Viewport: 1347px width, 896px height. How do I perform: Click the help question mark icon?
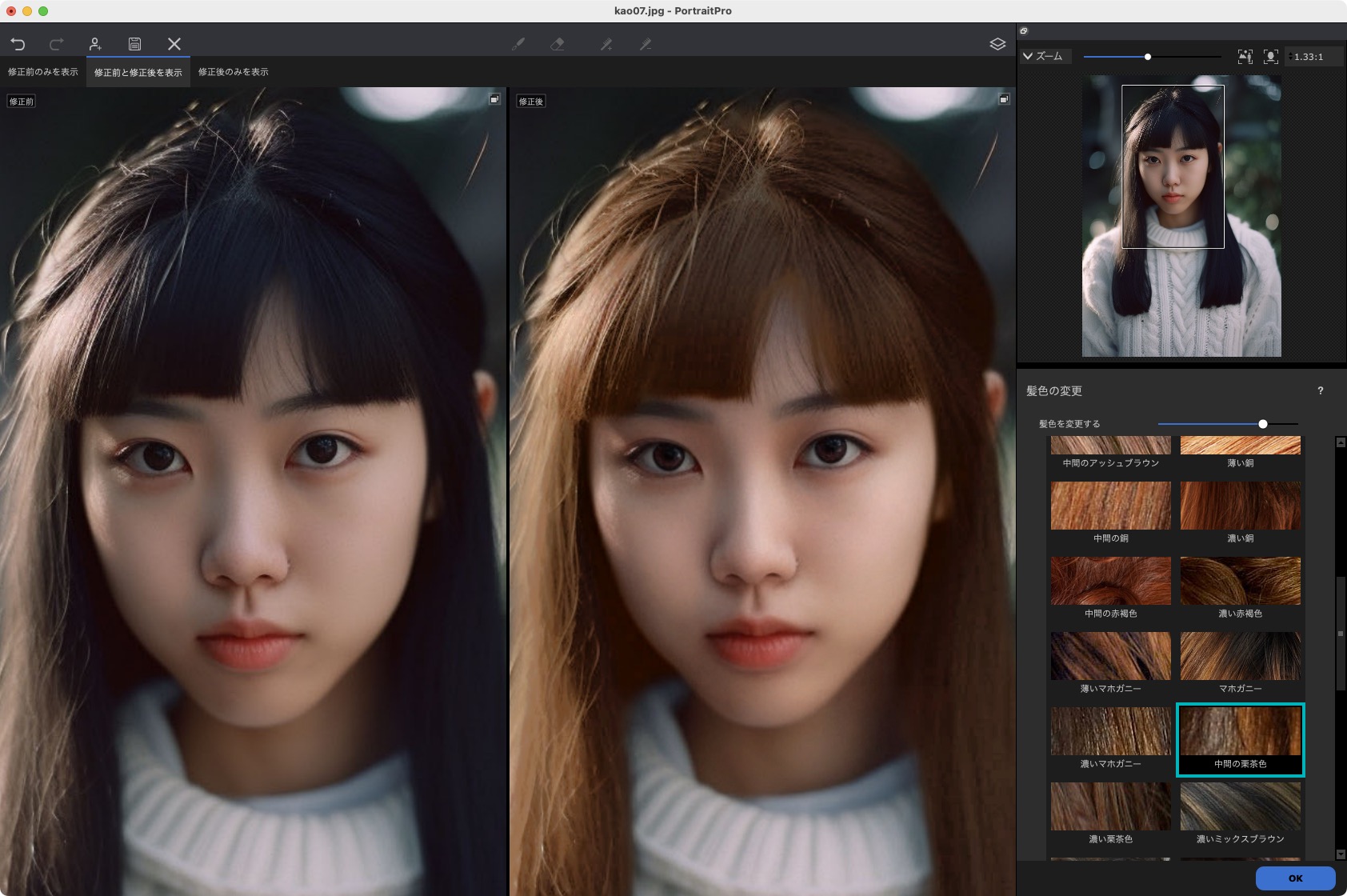pyautogui.click(x=1320, y=390)
